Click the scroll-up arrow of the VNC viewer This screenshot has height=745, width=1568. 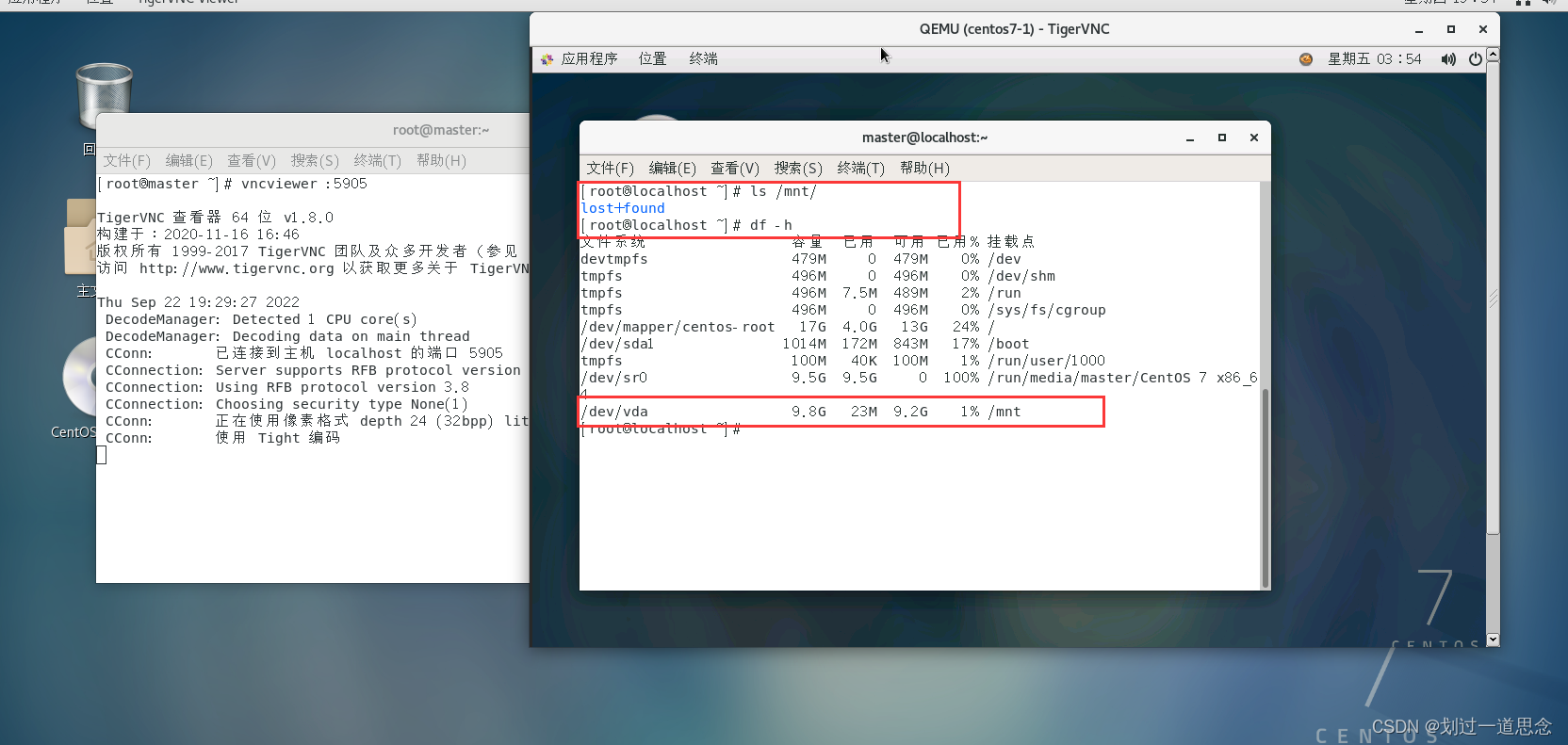pos(1493,56)
